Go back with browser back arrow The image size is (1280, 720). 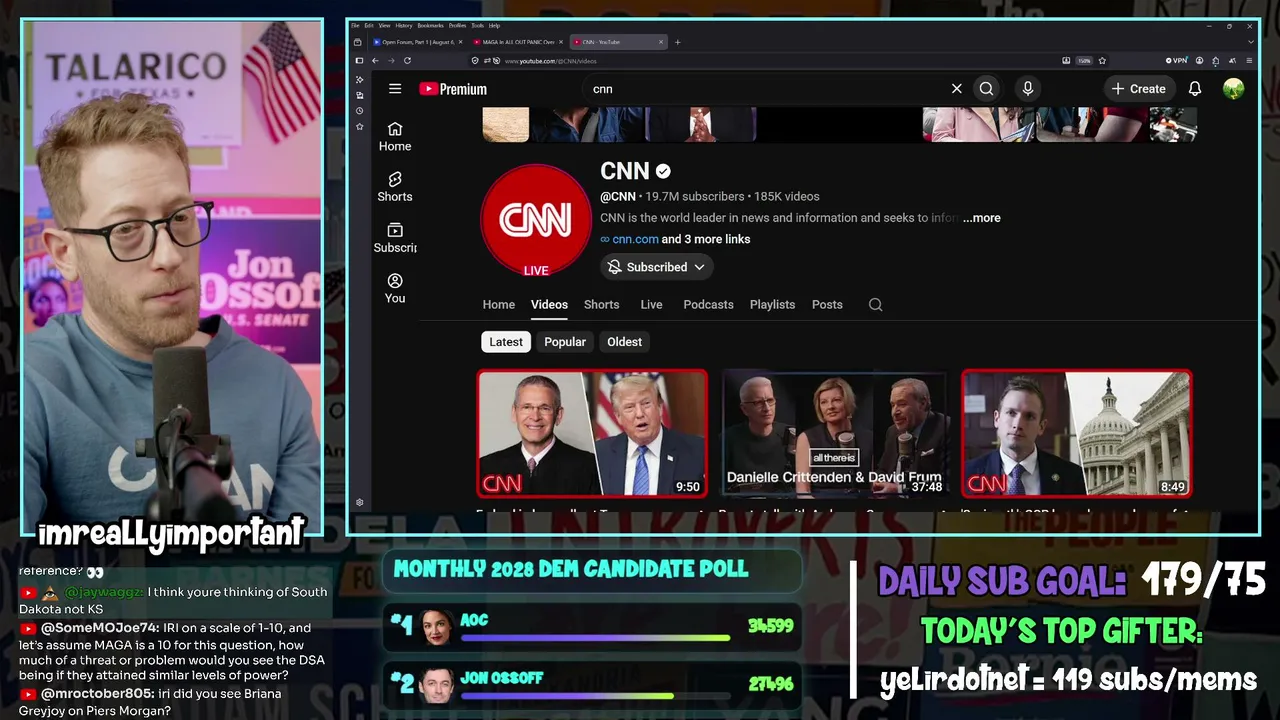point(375,61)
